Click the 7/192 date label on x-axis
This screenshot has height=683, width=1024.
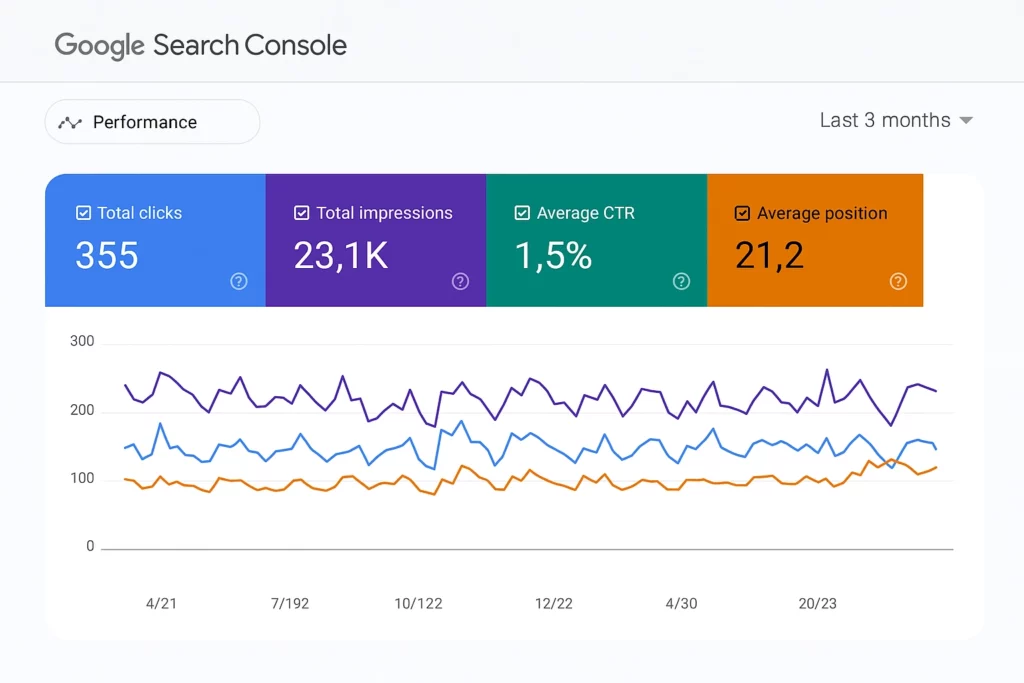[x=289, y=603]
